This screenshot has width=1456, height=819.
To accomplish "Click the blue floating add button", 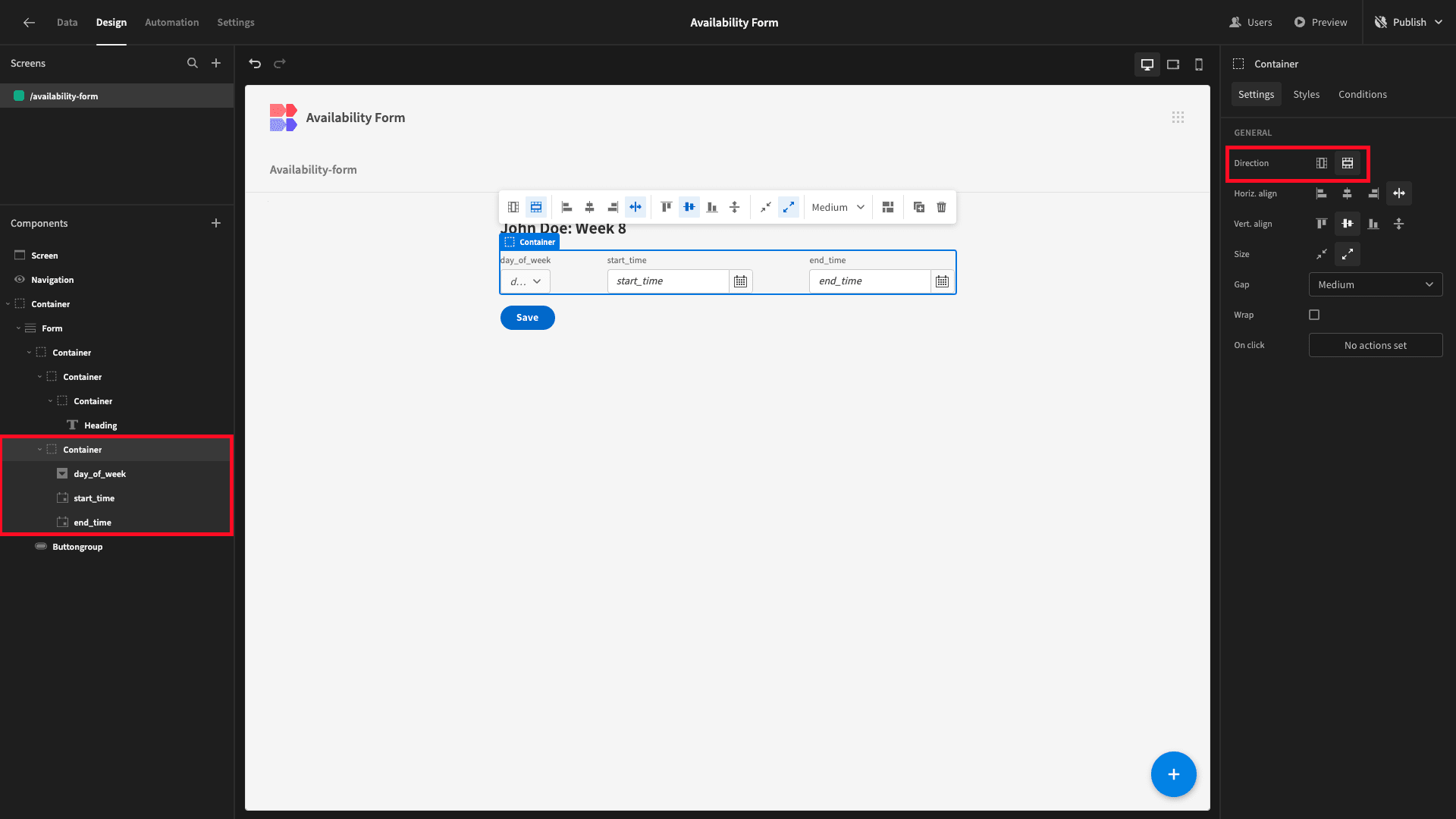I will (1173, 774).
